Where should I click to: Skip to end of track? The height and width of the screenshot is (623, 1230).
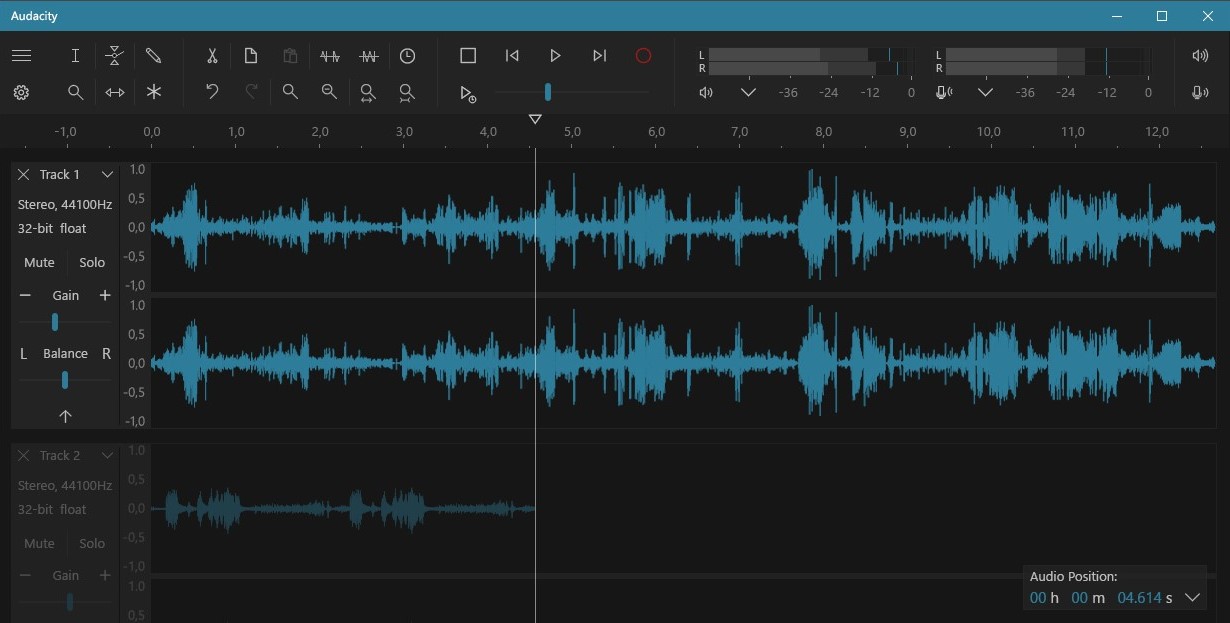click(x=599, y=56)
